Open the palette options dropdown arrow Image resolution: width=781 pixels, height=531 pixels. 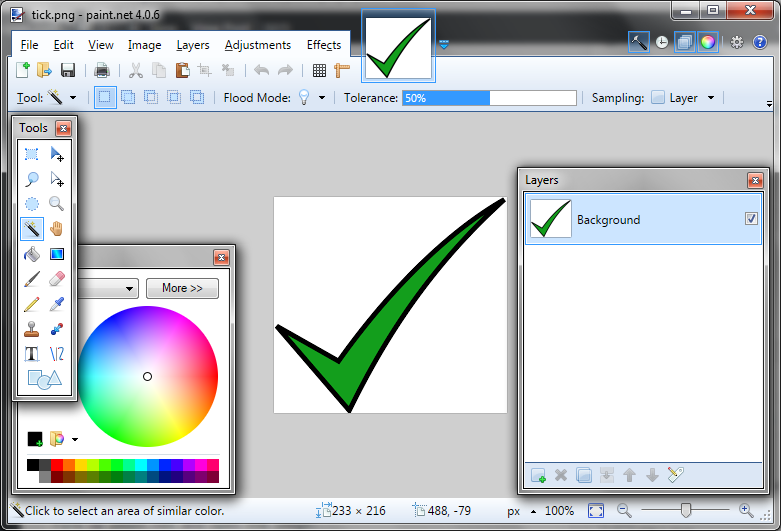[75, 439]
